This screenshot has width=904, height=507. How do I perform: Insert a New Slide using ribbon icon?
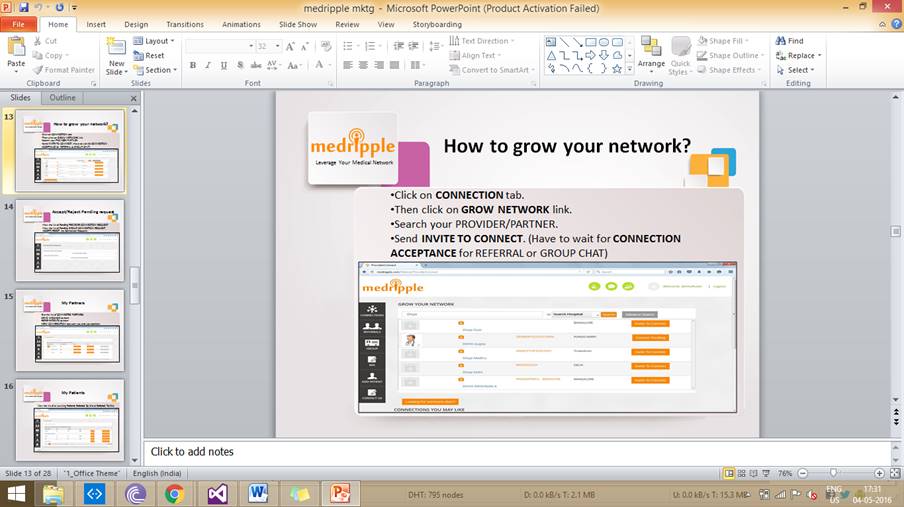click(x=116, y=47)
